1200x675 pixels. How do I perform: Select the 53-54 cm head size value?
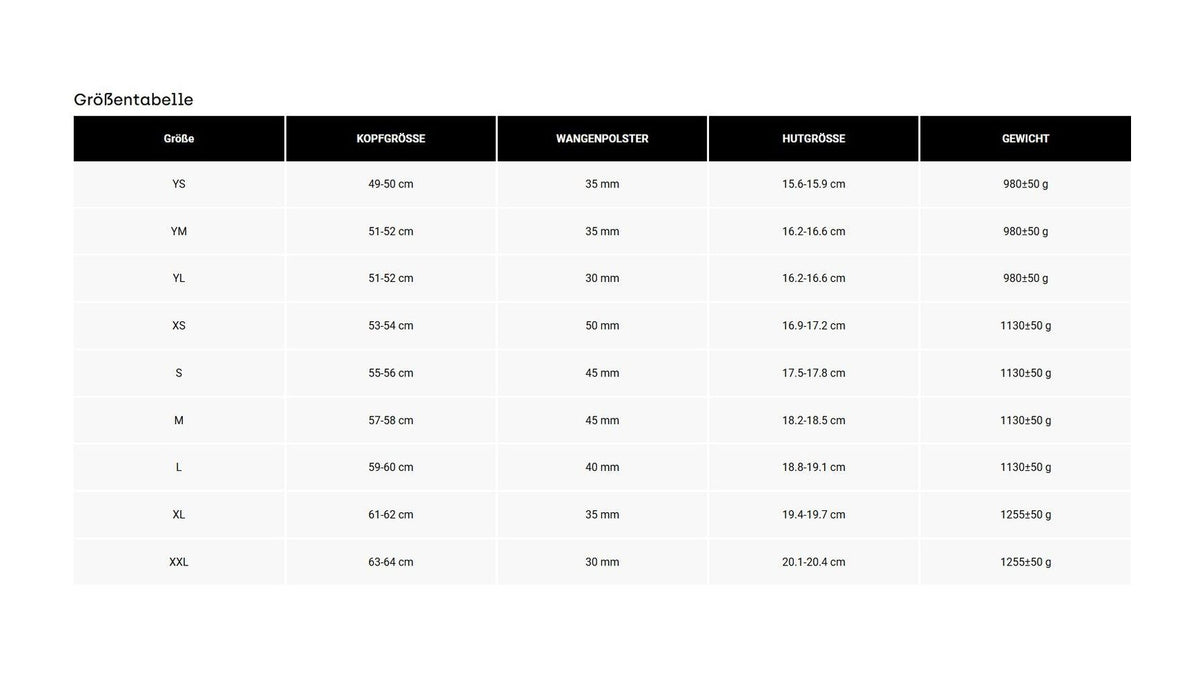click(x=391, y=326)
